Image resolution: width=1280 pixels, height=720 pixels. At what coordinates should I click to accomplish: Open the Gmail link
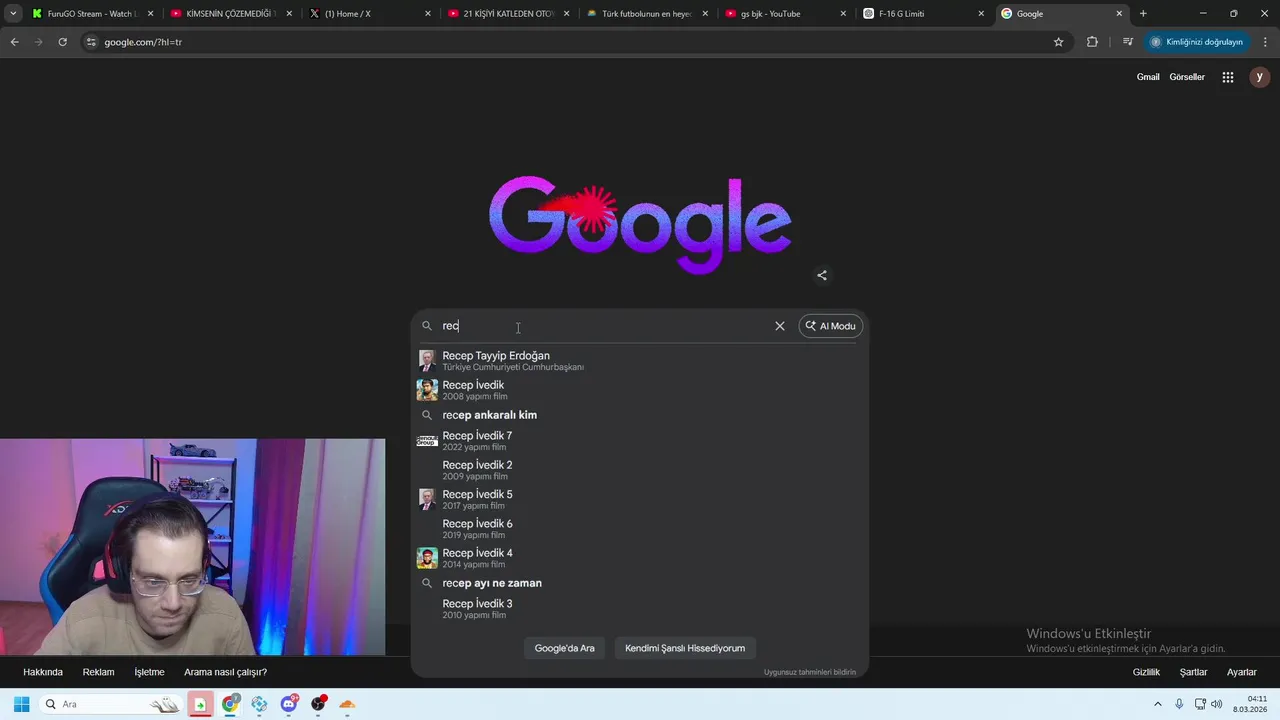point(1148,77)
